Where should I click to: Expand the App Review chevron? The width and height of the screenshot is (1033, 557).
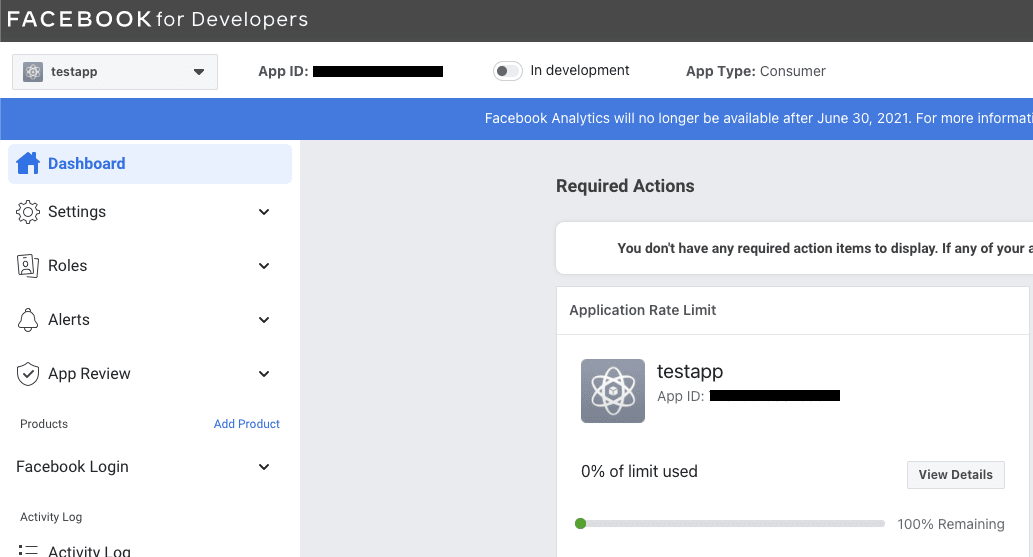(264, 374)
